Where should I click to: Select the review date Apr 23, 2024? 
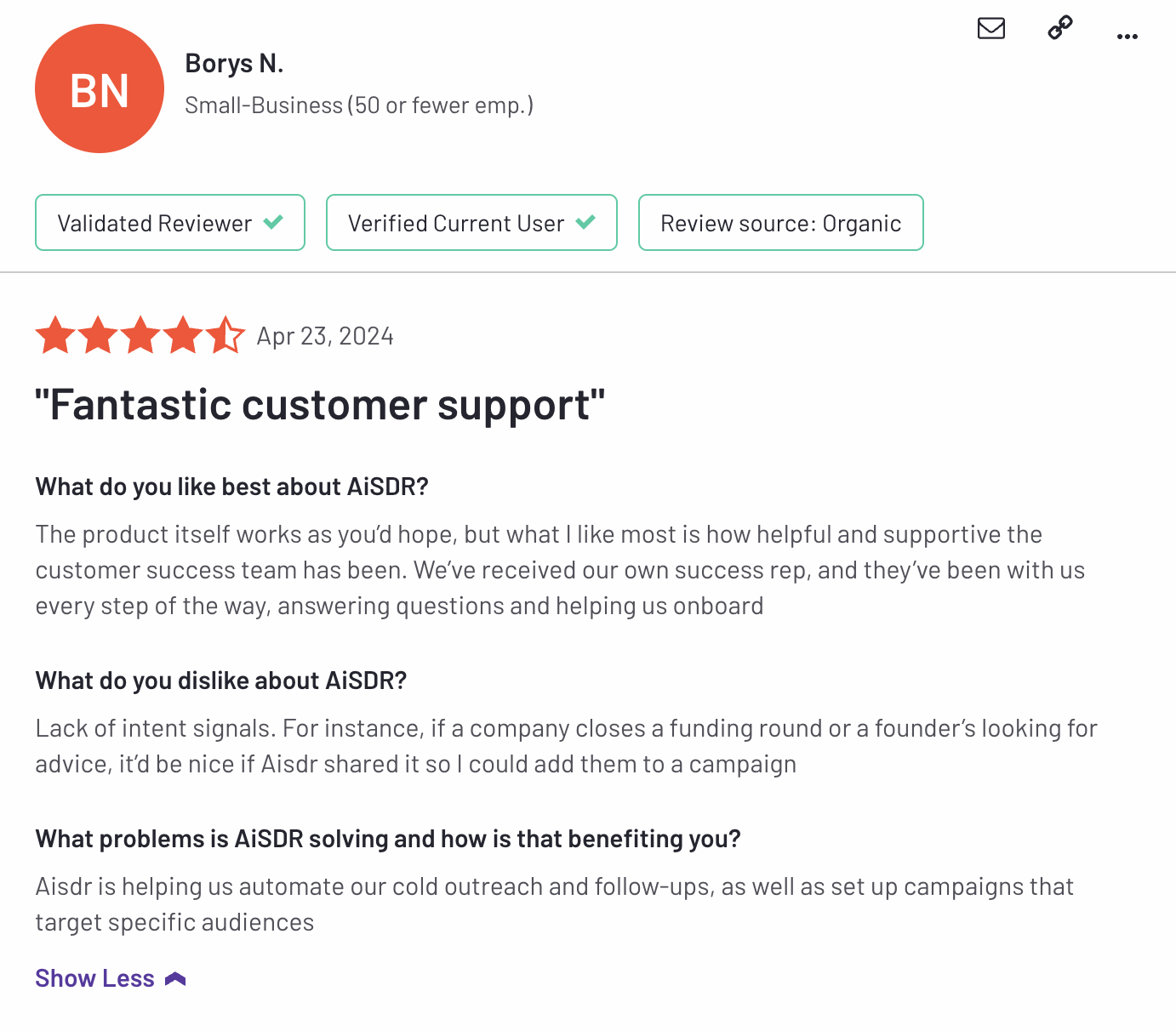pos(325,335)
